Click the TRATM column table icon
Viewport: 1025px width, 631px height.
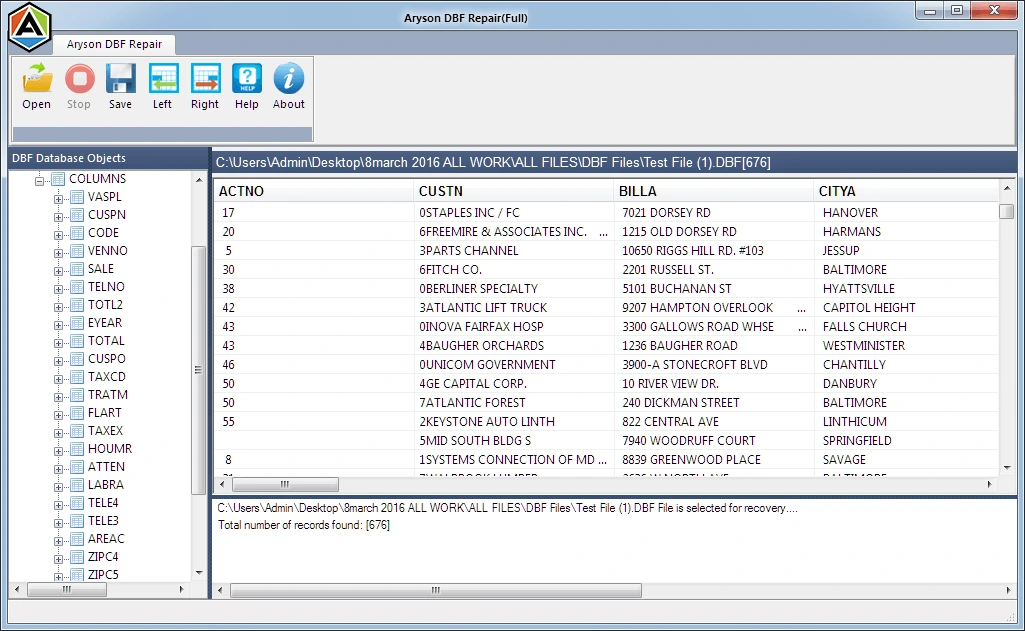pos(77,394)
